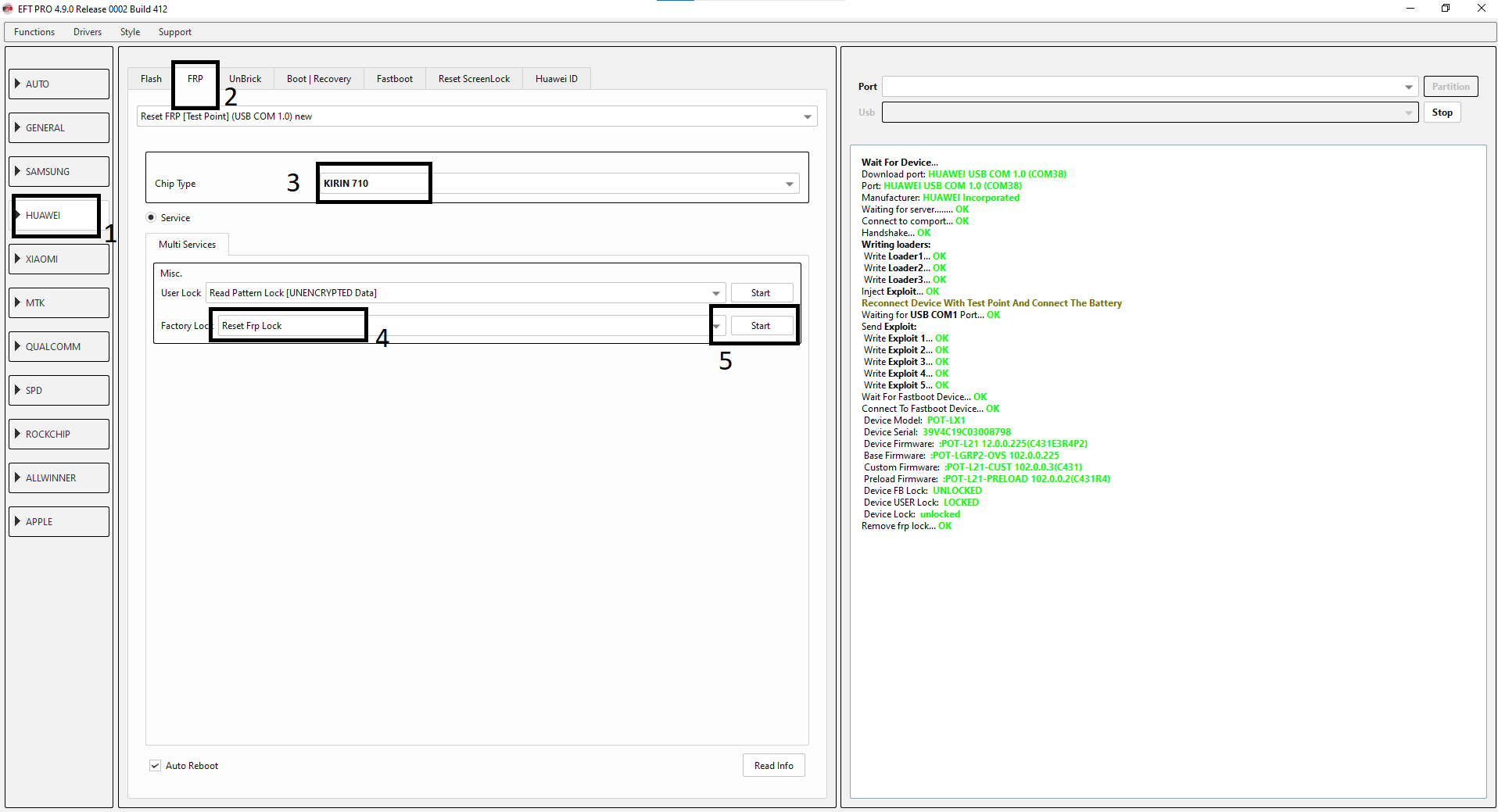The width and height of the screenshot is (1498, 812).
Task: Click the Partition button
Action: [x=1451, y=87]
